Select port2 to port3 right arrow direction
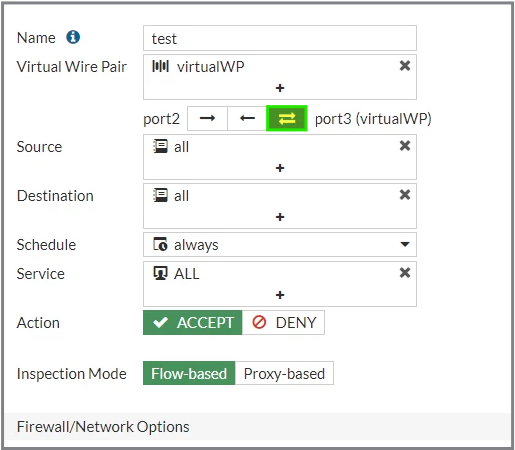515x450 pixels. 207,118
